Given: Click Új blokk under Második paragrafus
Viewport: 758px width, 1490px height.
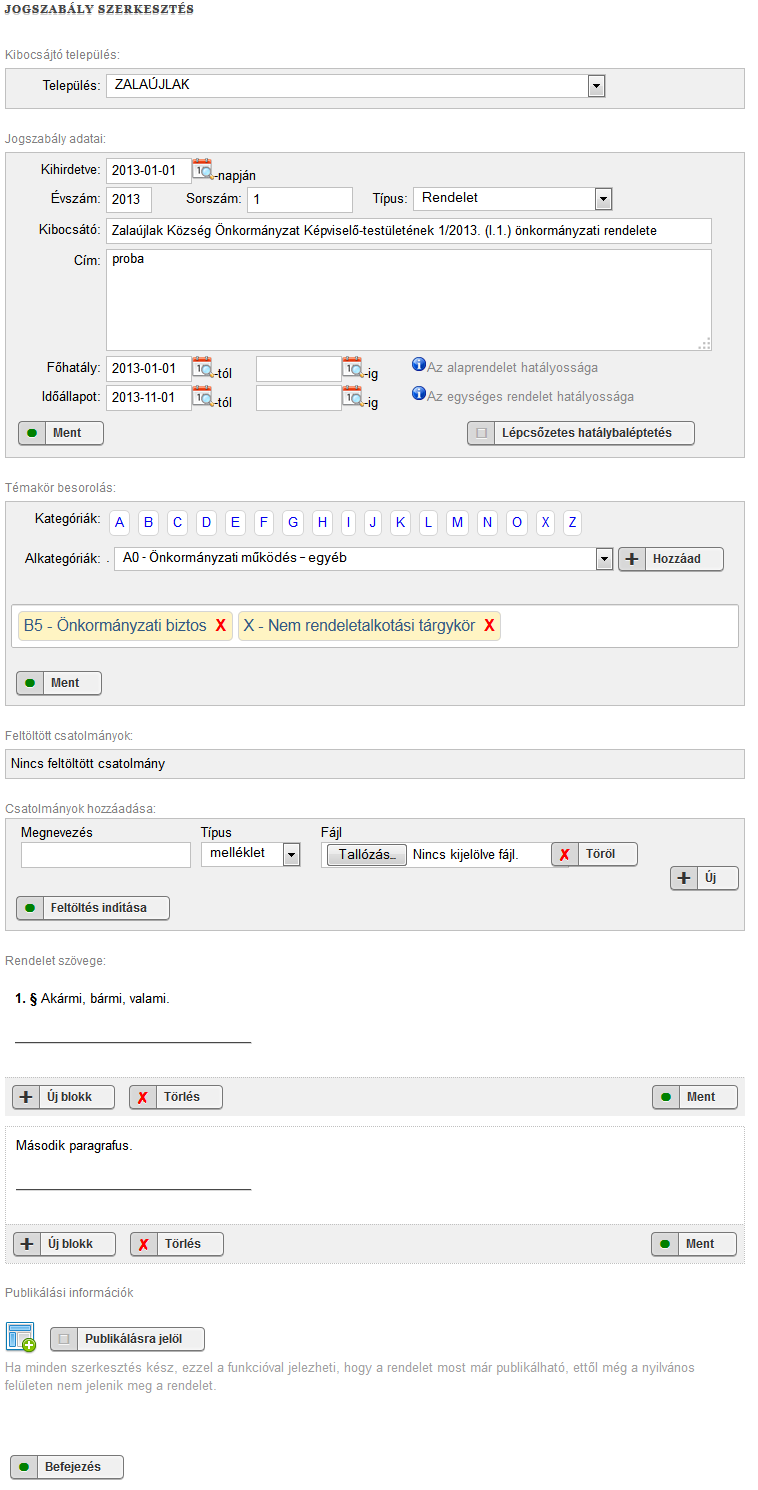Looking at the screenshot, I should [x=64, y=1244].
